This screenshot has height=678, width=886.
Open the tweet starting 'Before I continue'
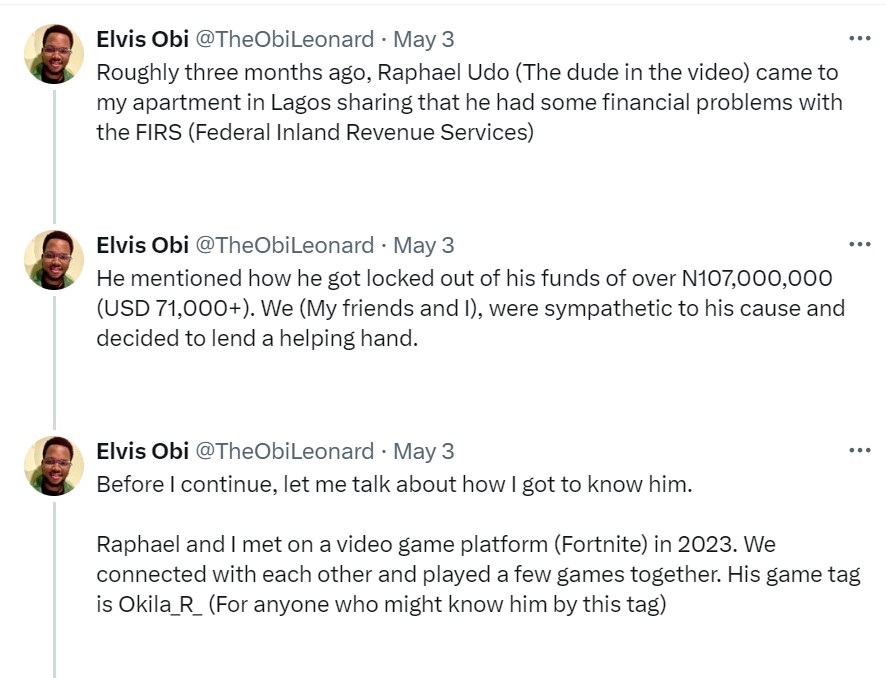click(x=396, y=484)
